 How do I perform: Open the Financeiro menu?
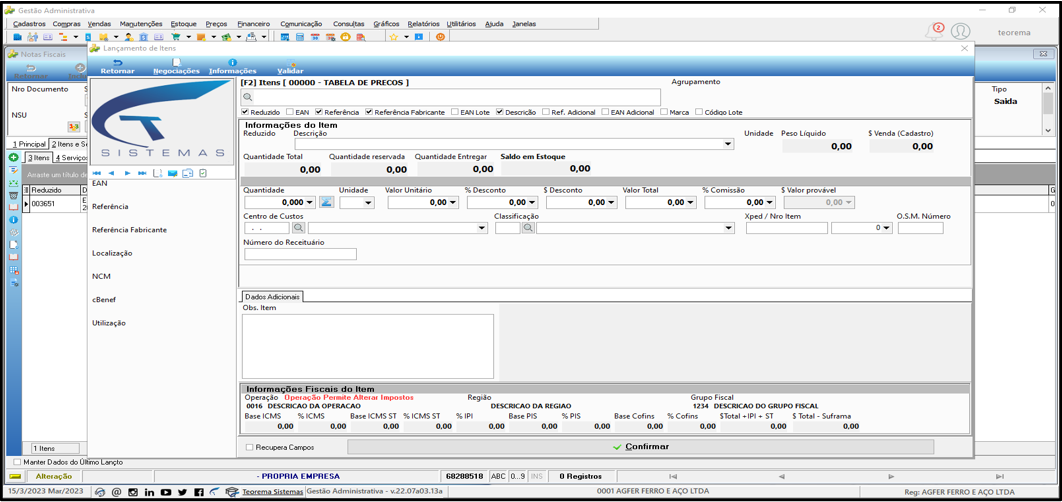254,24
